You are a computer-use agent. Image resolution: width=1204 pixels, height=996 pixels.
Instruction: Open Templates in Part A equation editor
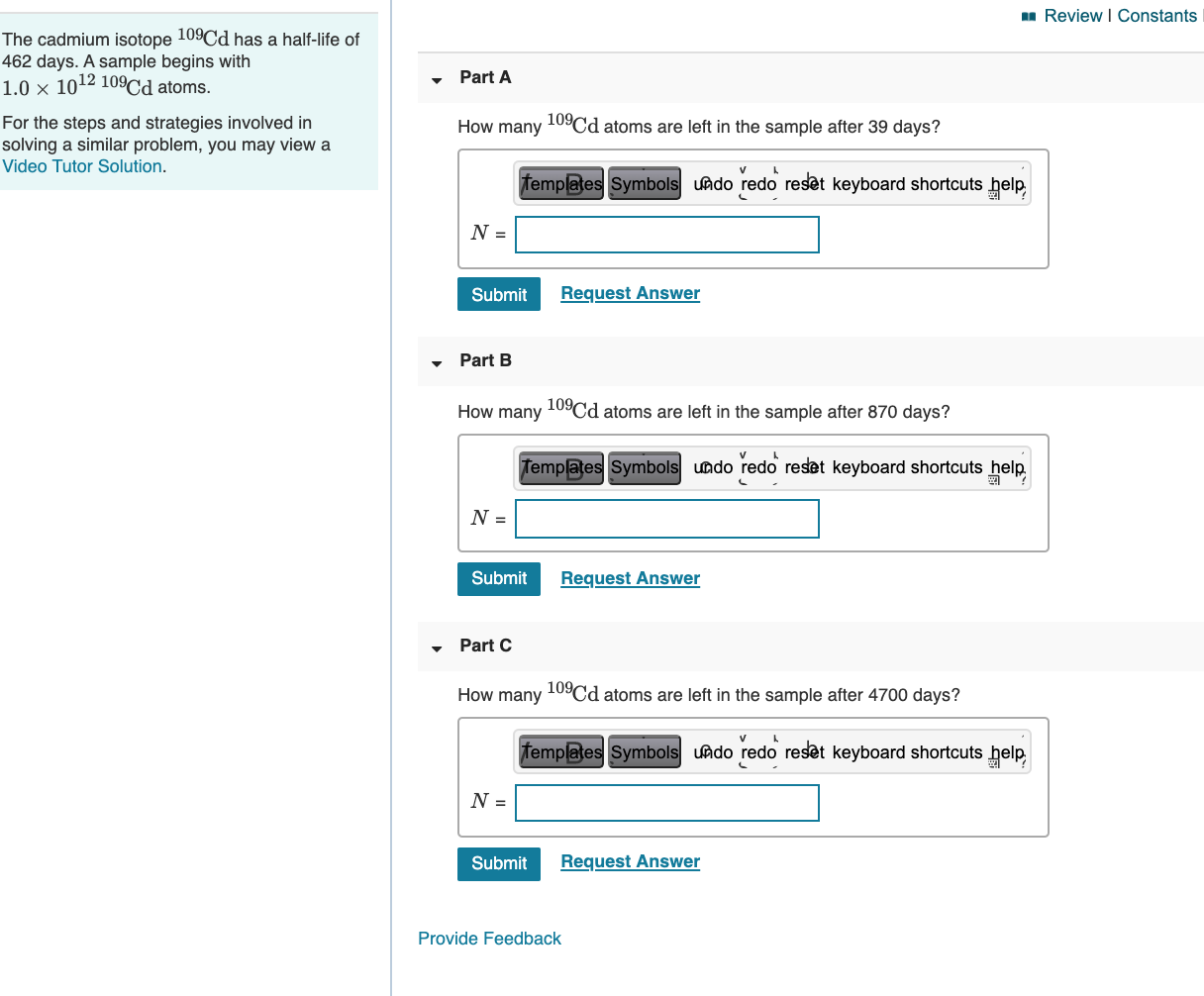click(559, 183)
